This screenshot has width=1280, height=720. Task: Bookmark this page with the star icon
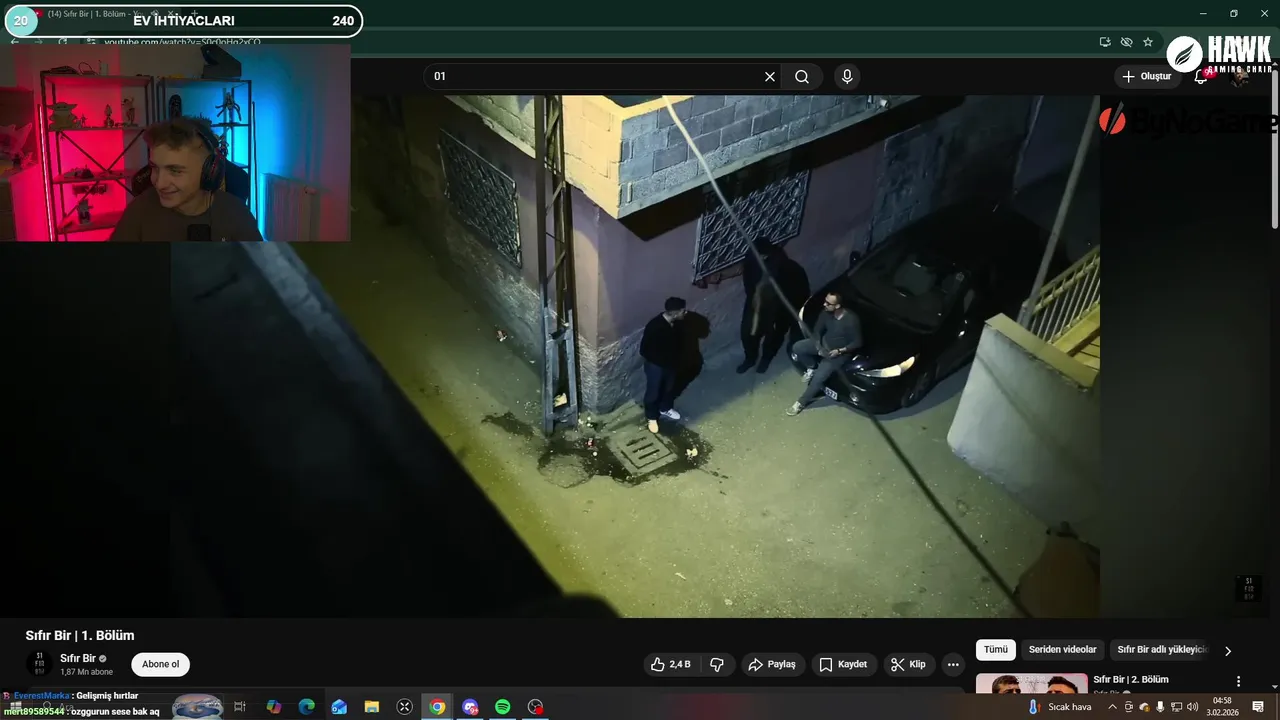pyautogui.click(x=1148, y=42)
